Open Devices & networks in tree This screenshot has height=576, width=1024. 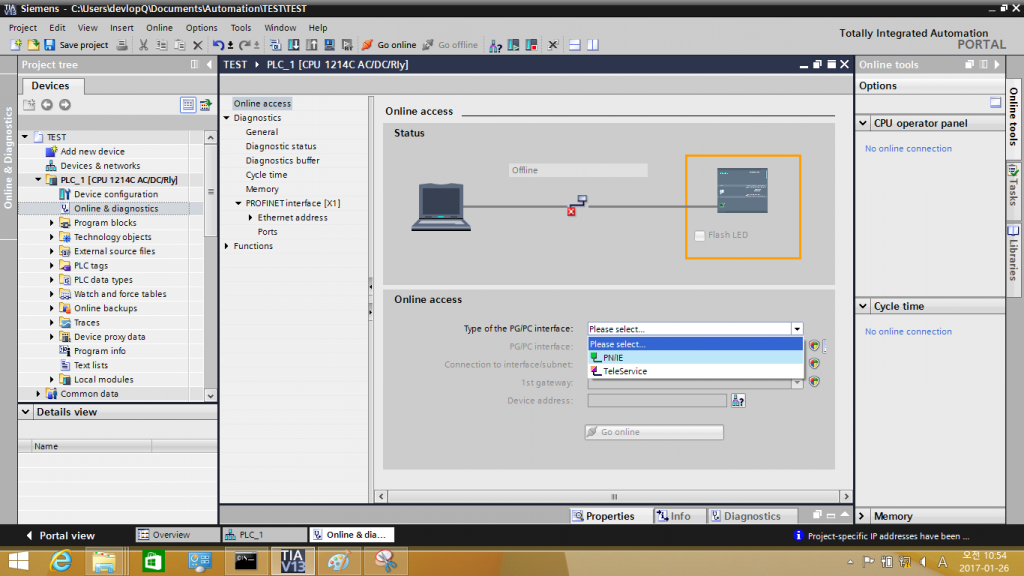[100, 166]
